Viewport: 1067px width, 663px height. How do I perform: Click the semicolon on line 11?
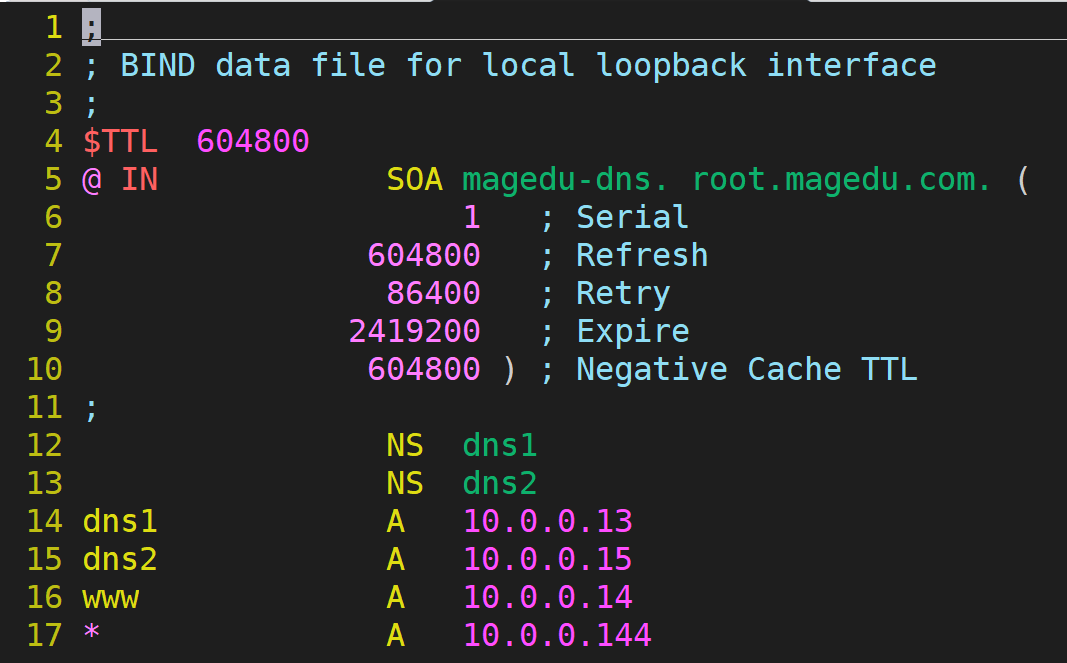[x=91, y=409]
